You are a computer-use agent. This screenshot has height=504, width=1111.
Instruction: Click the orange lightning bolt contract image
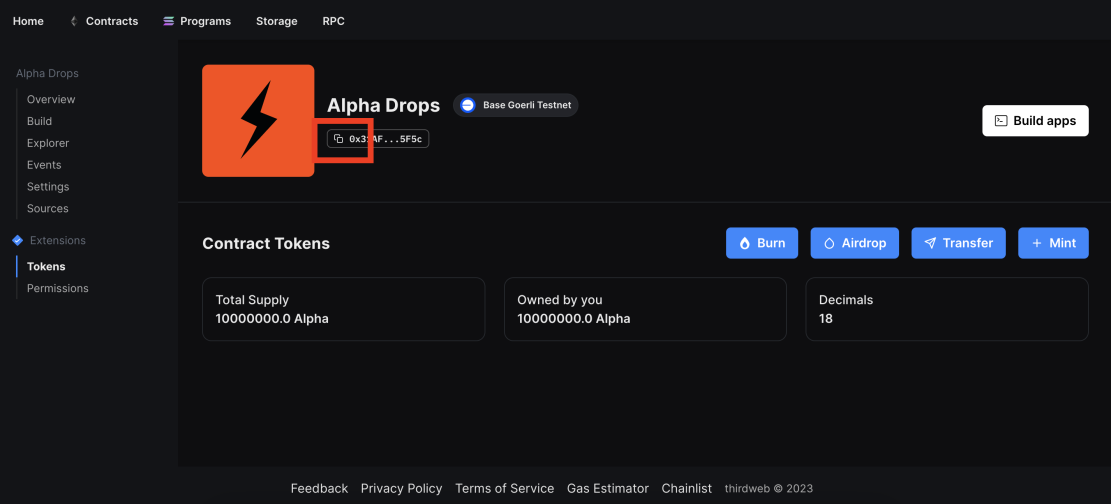258,121
